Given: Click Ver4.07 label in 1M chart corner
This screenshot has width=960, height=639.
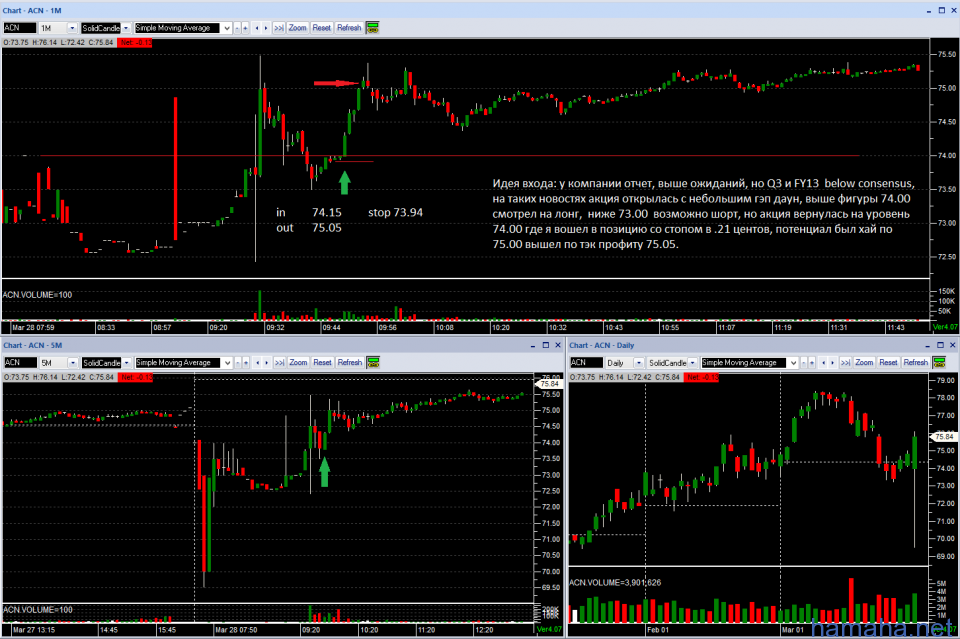Looking at the screenshot, I should 944,327.
